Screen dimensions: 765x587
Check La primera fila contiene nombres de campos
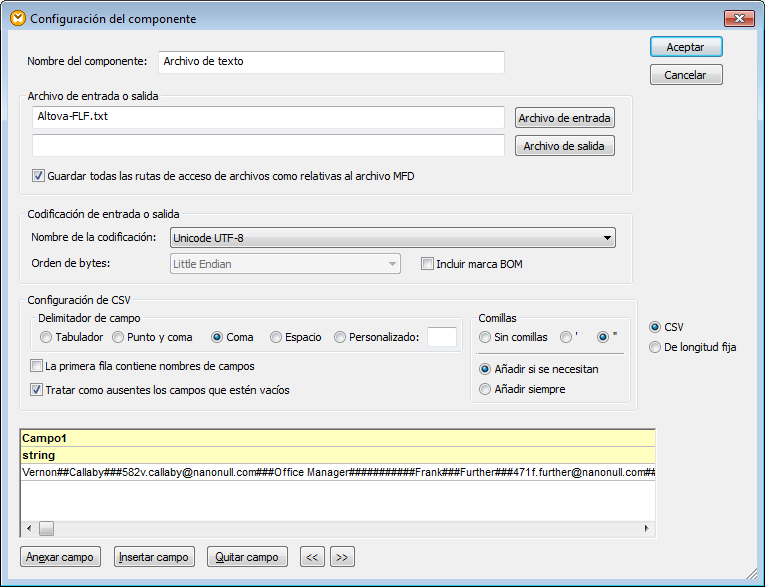pos(37,366)
